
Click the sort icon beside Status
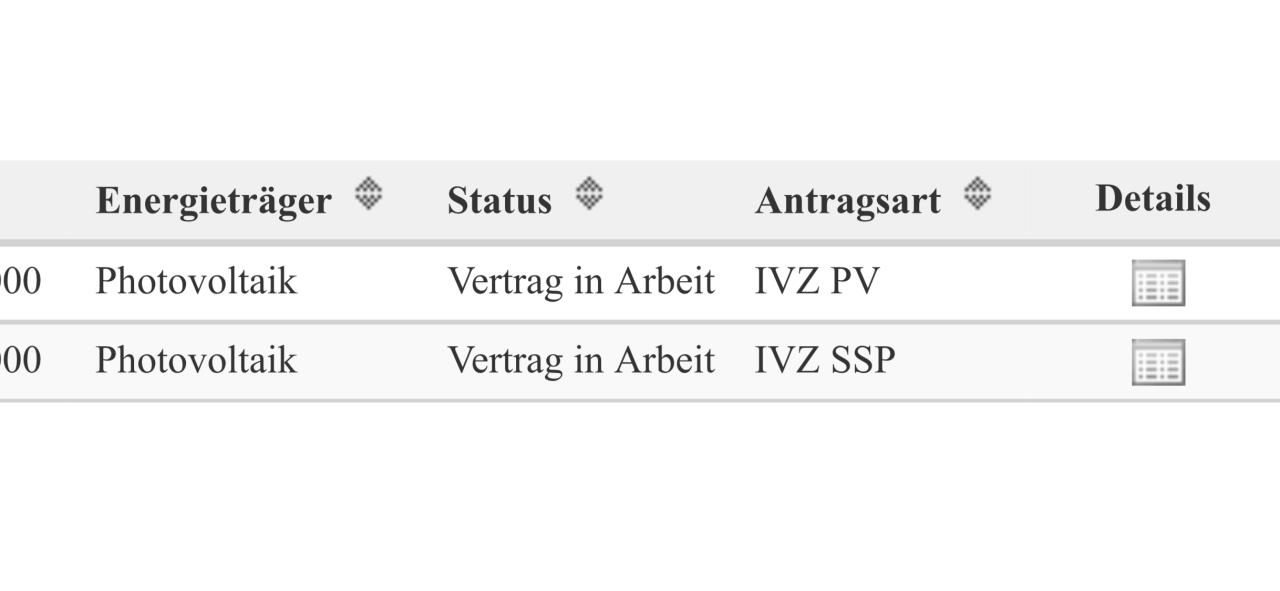click(588, 193)
